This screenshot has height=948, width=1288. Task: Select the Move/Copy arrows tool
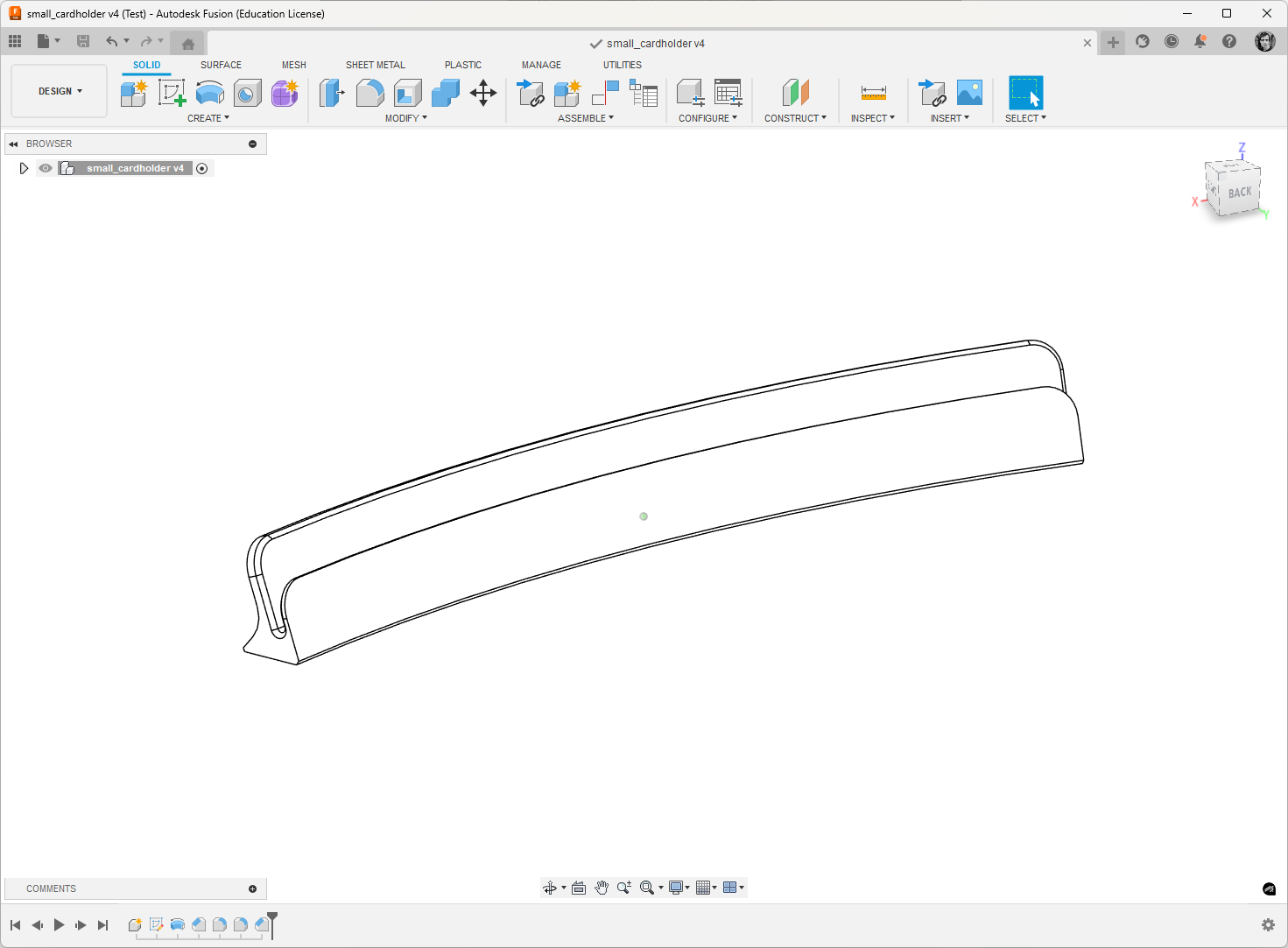483,93
